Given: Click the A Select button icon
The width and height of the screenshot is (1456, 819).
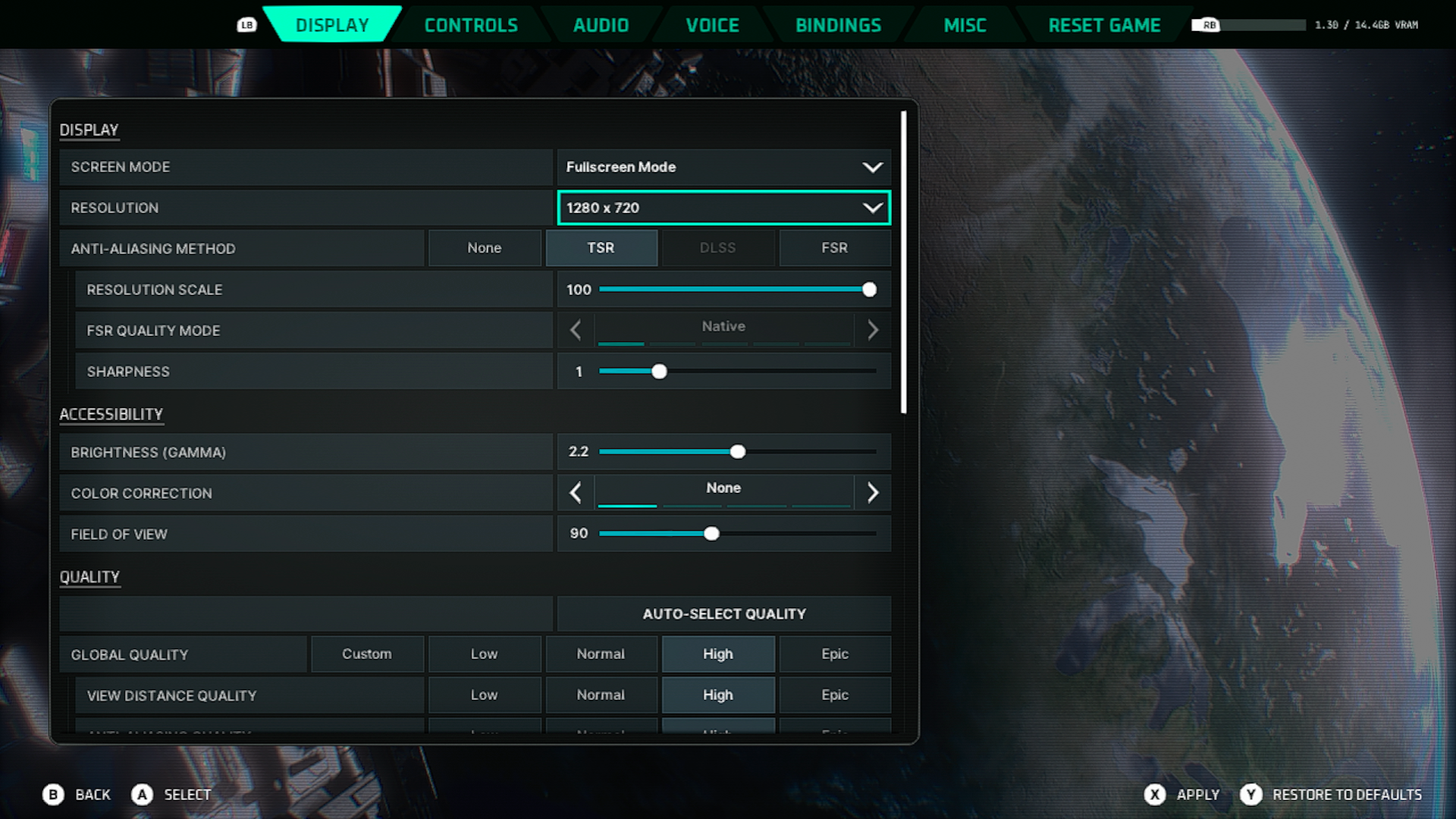Looking at the screenshot, I should (x=141, y=795).
